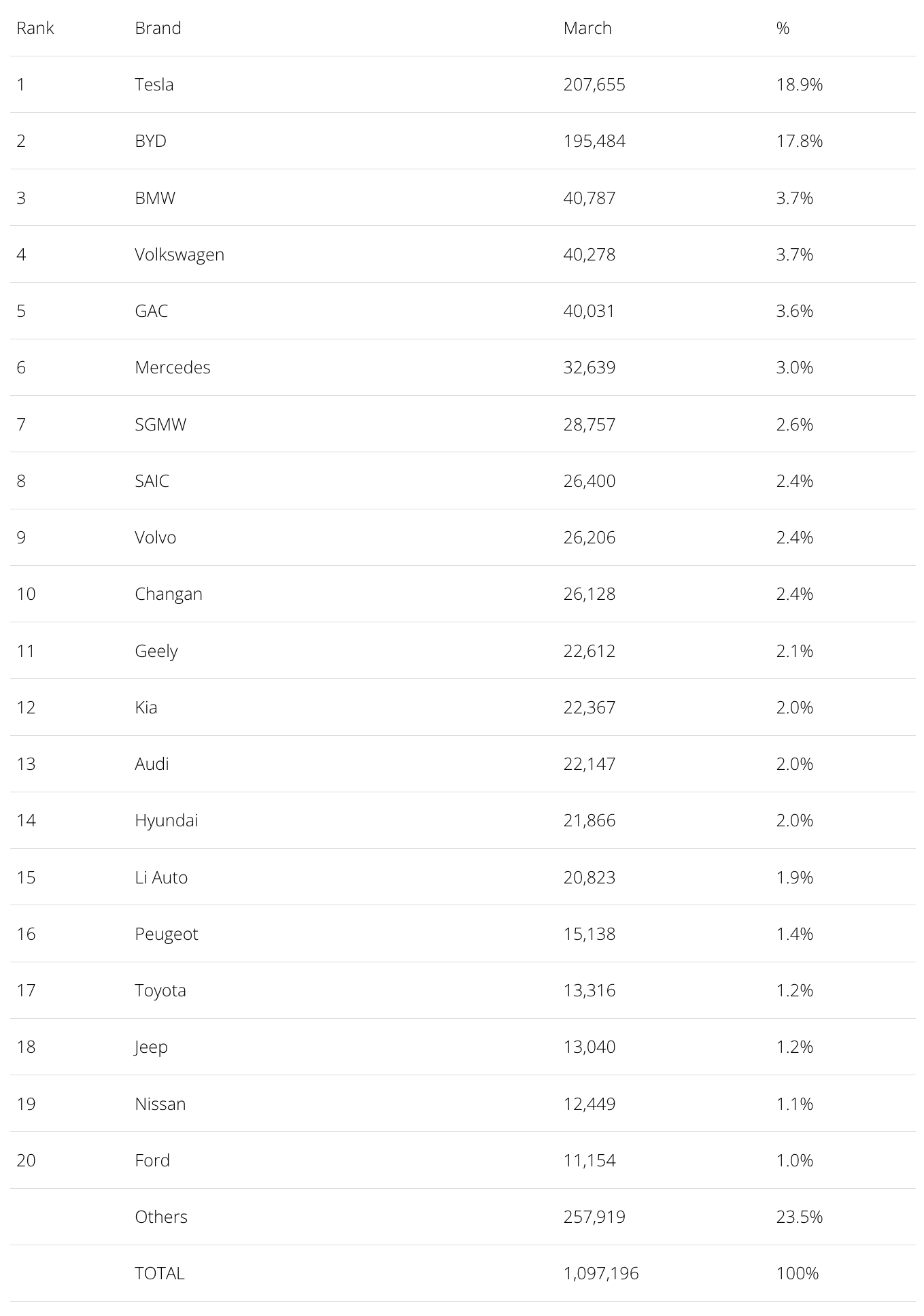Click the Brand column header

(x=158, y=28)
